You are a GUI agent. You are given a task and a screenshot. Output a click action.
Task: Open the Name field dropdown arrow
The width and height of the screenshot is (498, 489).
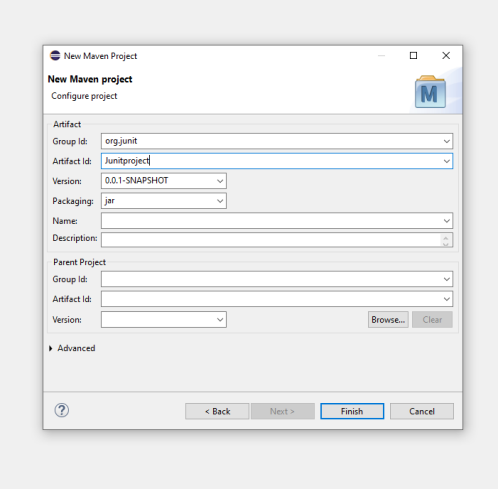click(447, 221)
